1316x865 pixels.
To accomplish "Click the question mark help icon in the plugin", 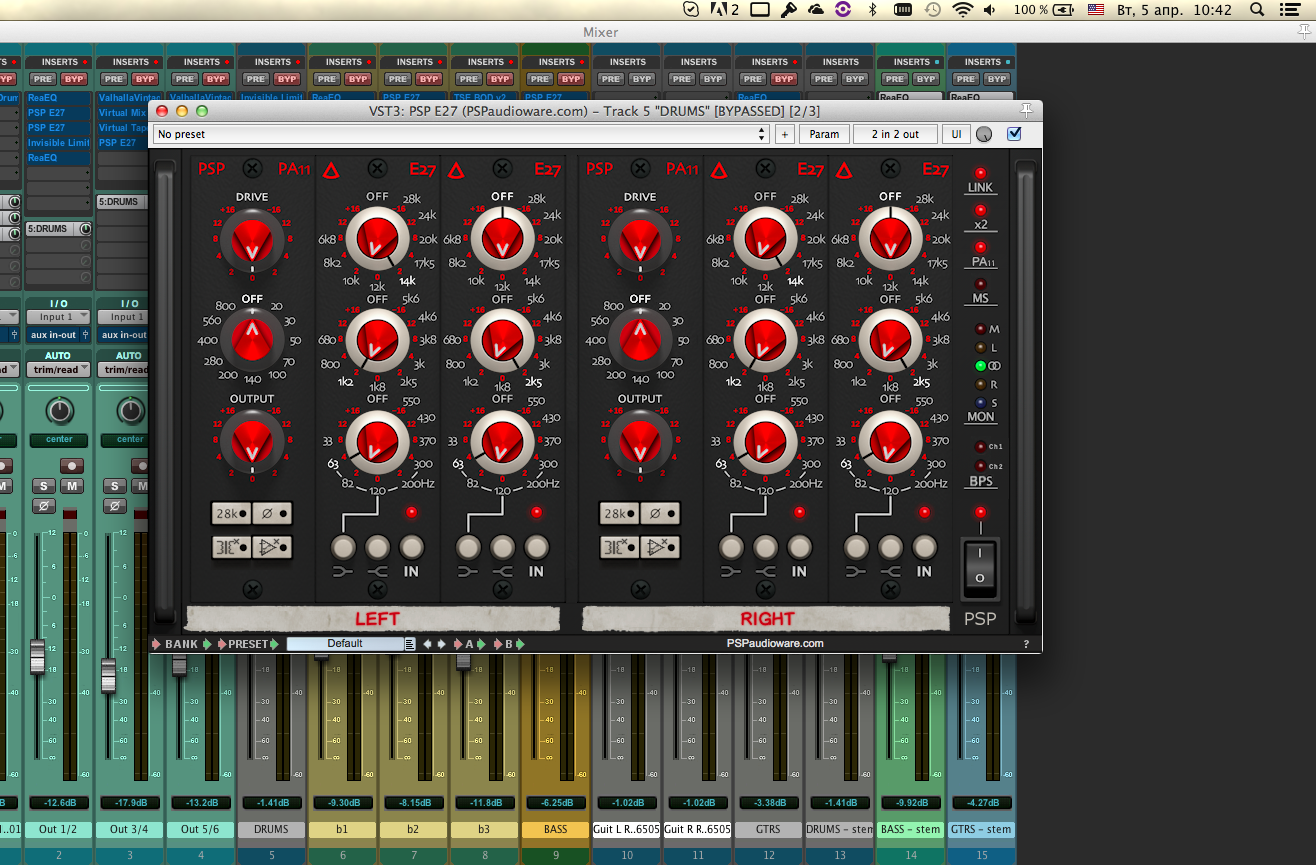I will pos(1025,645).
